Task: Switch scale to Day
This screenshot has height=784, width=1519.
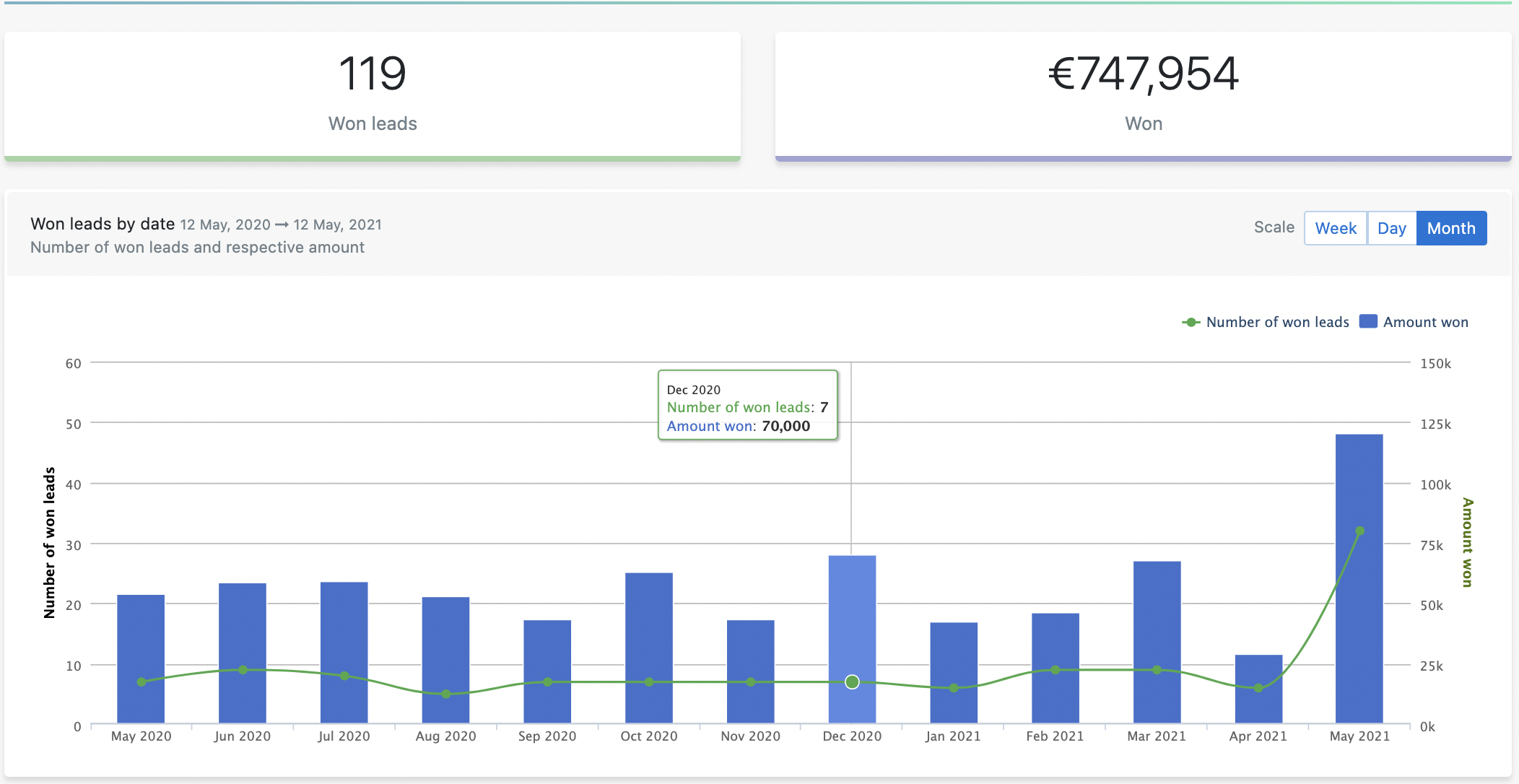Action: click(x=1391, y=228)
